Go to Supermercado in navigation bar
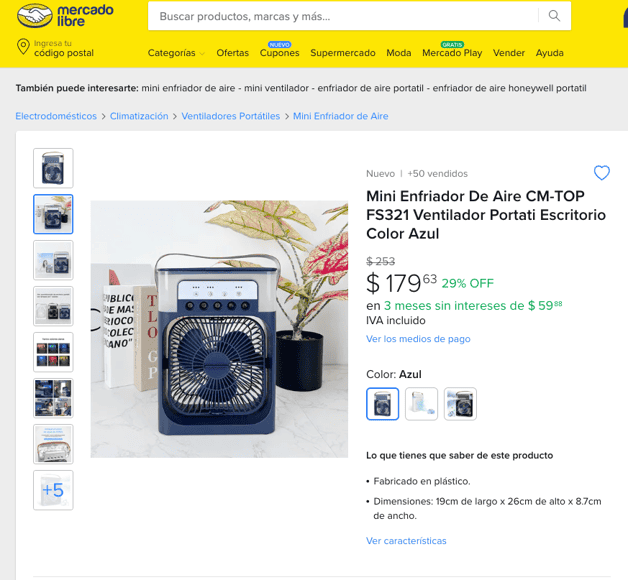This screenshot has width=628, height=580. (x=343, y=53)
